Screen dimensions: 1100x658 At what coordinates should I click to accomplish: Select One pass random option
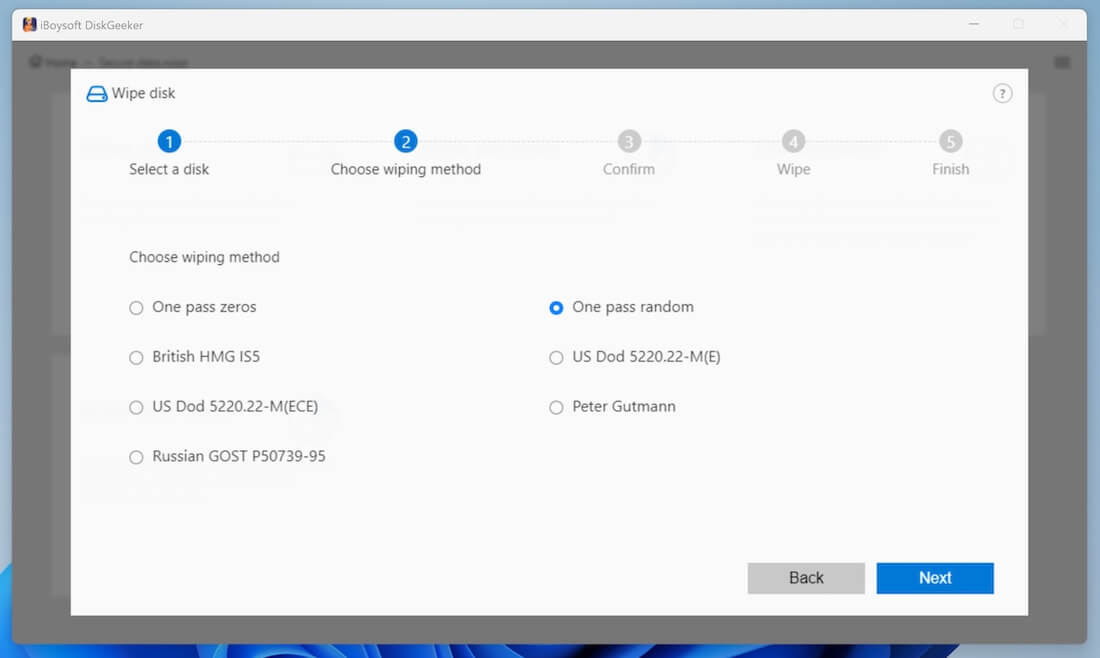[557, 308]
